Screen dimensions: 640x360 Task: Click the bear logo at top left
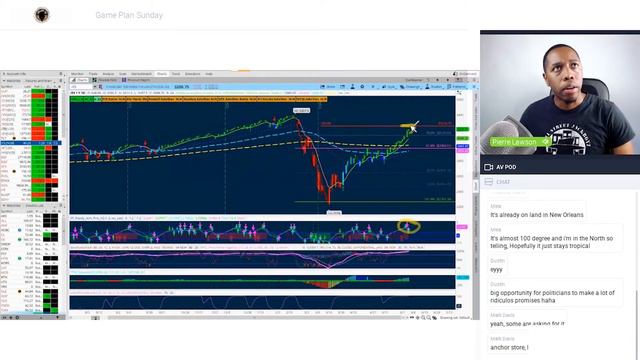(x=42, y=15)
